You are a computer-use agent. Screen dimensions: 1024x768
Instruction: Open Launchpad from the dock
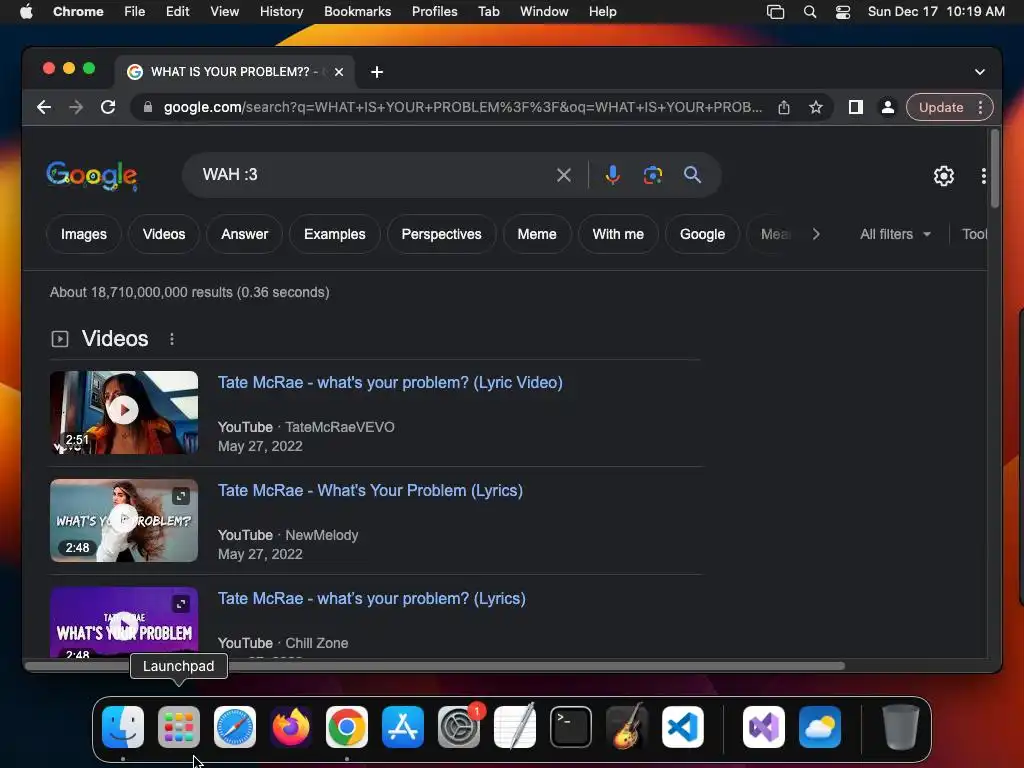178,727
